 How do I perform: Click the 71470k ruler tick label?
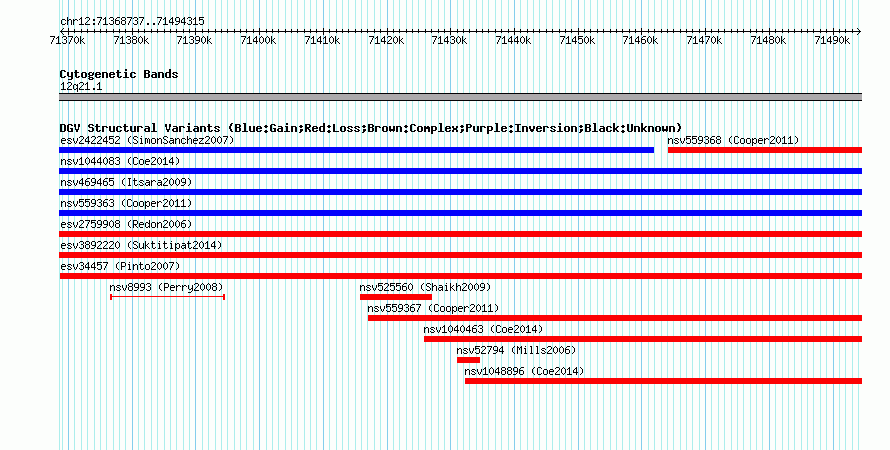pos(704,40)
